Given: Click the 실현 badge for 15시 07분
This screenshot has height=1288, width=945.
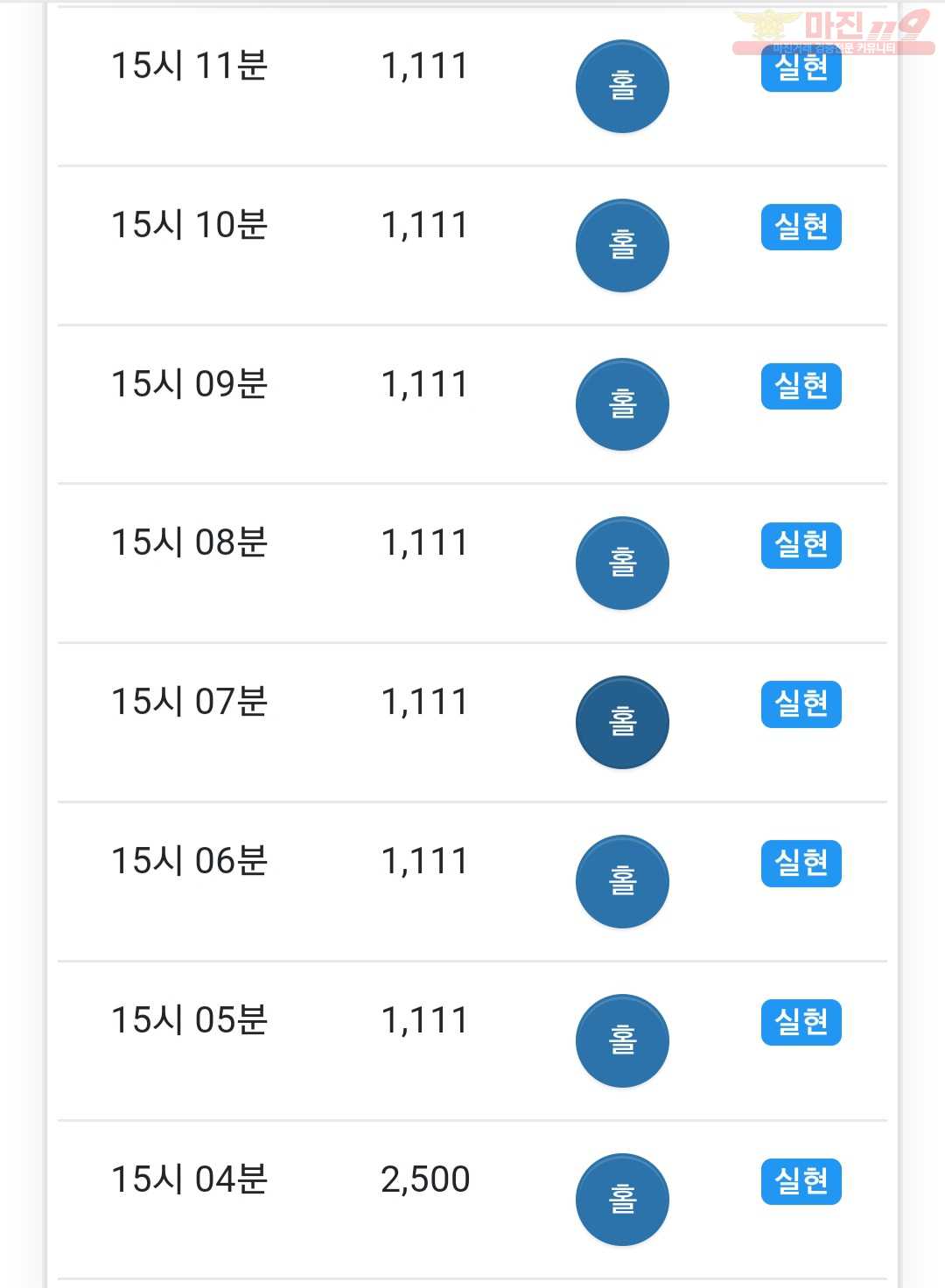Looking at the screenshot, I should click(801, 704).
